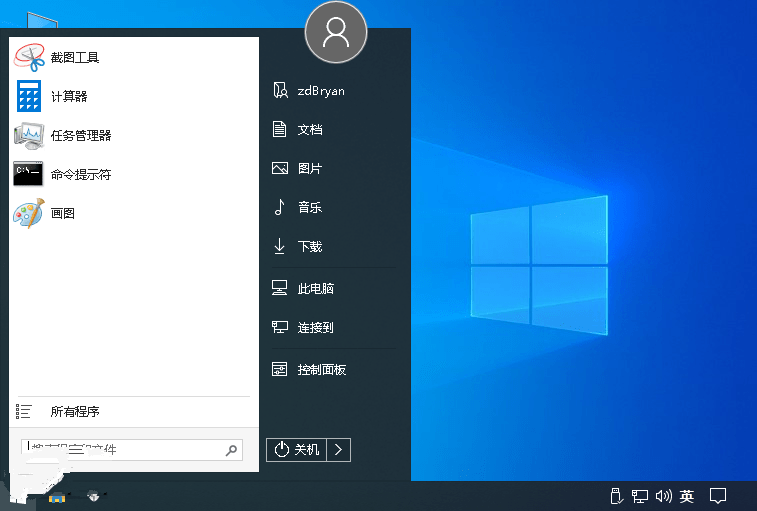This screenshot has width=757, height=511.
Task: Open the notification center icon in taskbar
Action: point(717,496)
